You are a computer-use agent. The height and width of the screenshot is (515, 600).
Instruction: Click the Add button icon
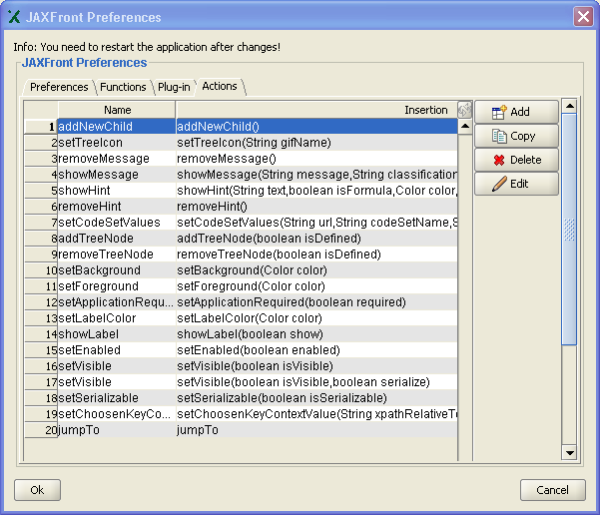(498, 112)
